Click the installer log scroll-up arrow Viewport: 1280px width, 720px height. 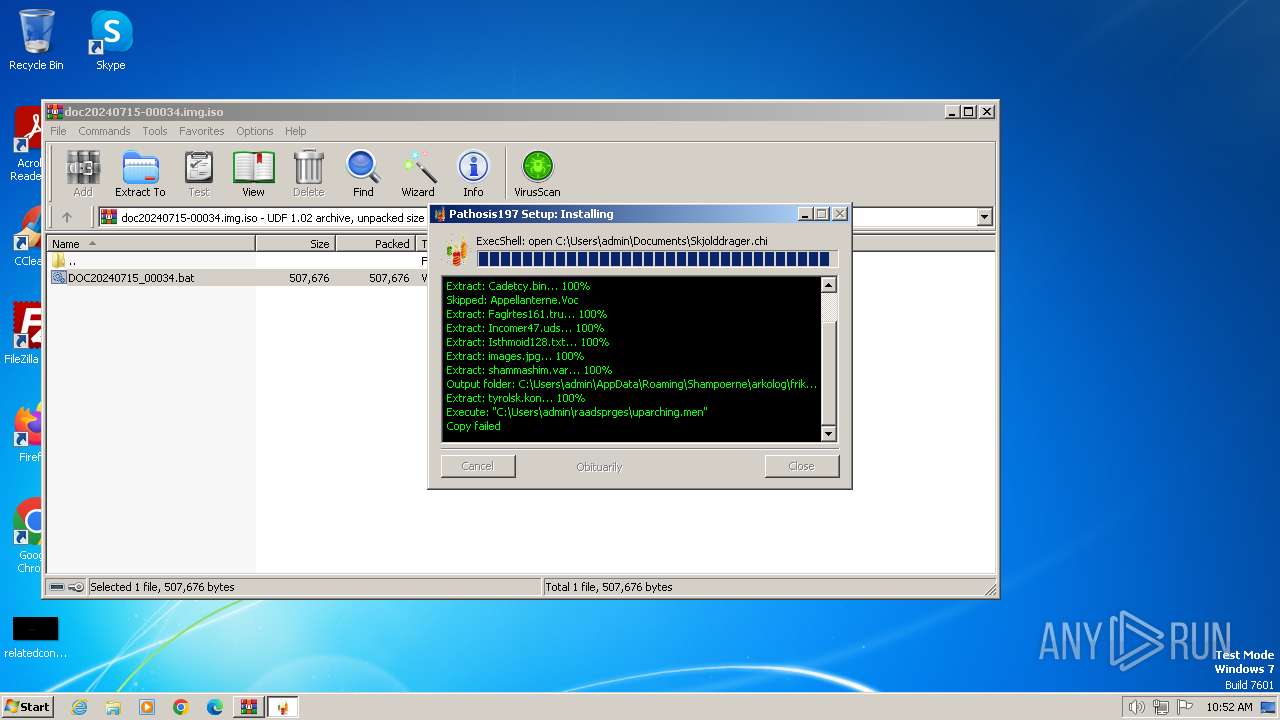tap(828, 285)
